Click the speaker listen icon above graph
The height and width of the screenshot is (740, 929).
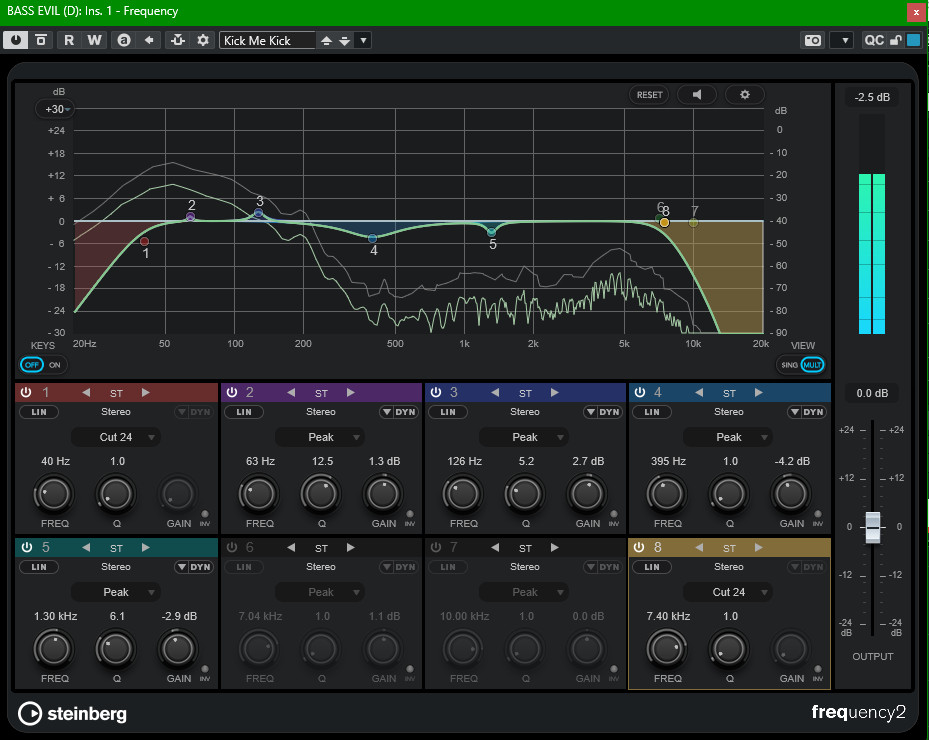(x=697, y=95)
